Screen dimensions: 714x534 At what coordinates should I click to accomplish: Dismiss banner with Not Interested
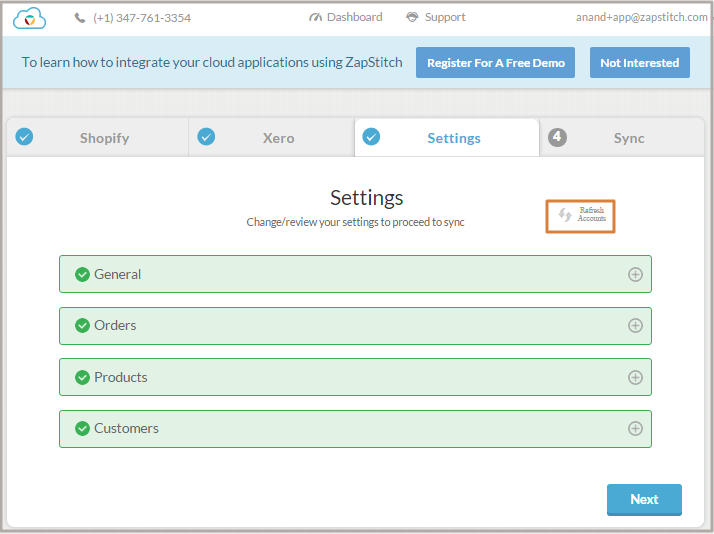click(640, 63)
